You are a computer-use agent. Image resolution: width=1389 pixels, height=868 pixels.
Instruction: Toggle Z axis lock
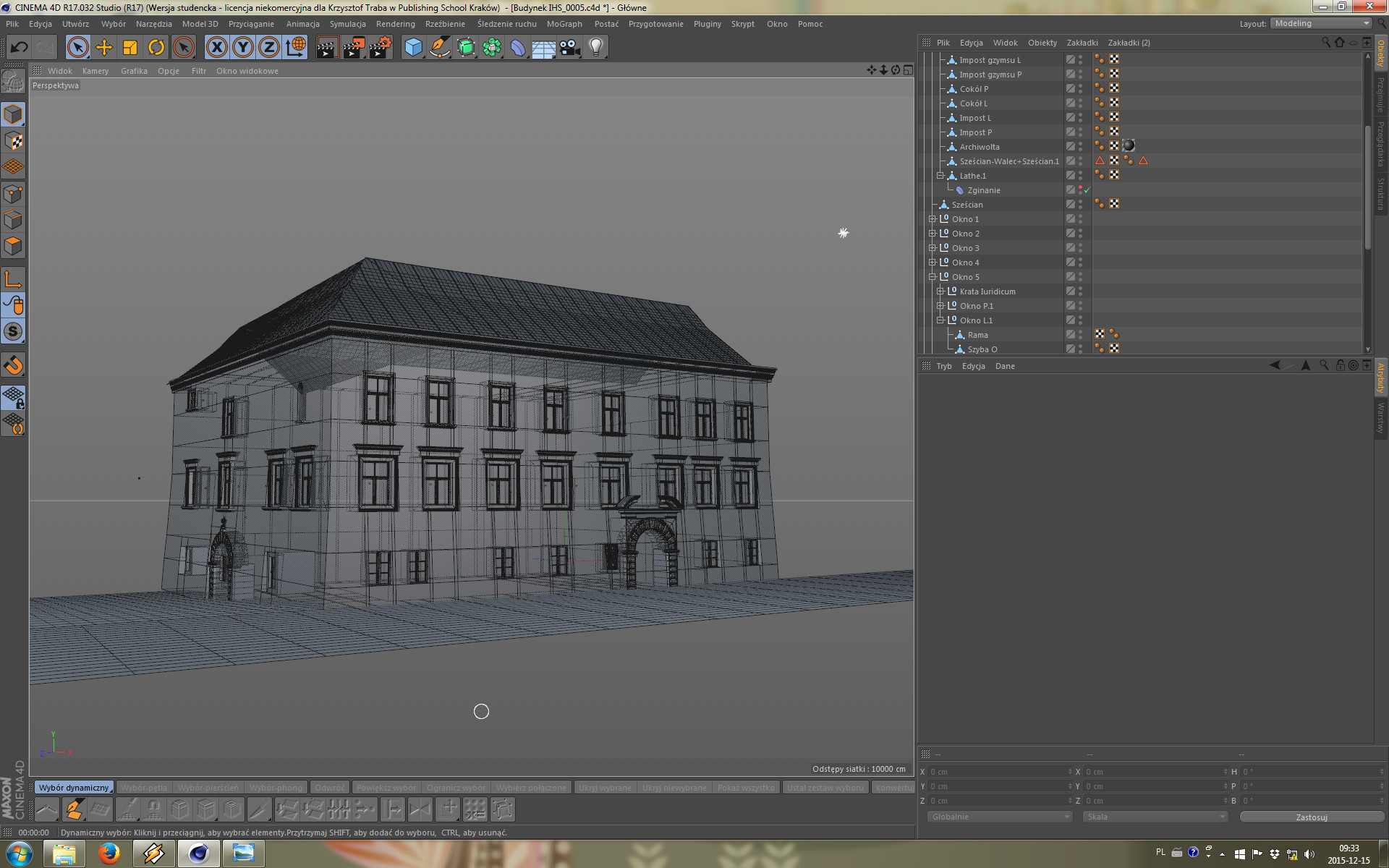[x=268, y=48]
